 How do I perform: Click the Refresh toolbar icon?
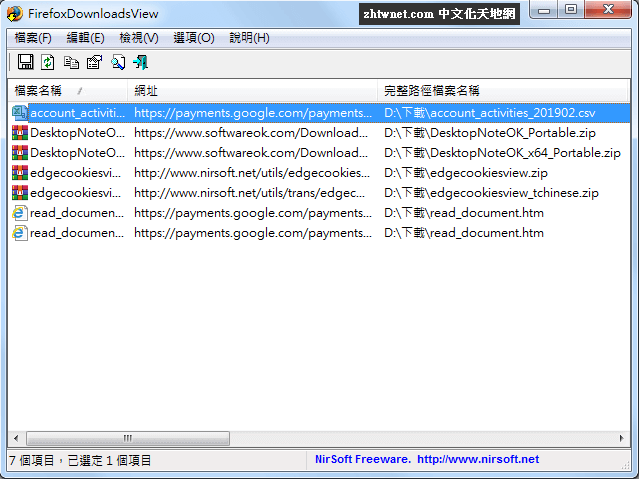tap(48, 62)
